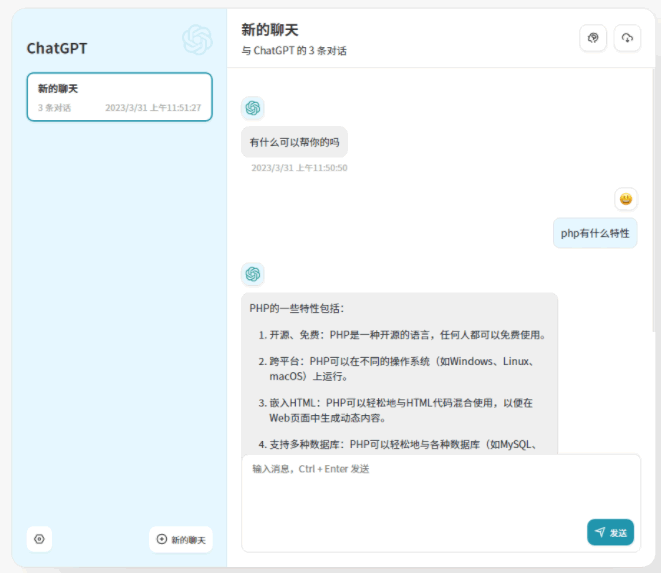This screenshot has height=573, width=661.
Task: Open settings via the hexagon gear icon
Action: (x=39, y=539)
